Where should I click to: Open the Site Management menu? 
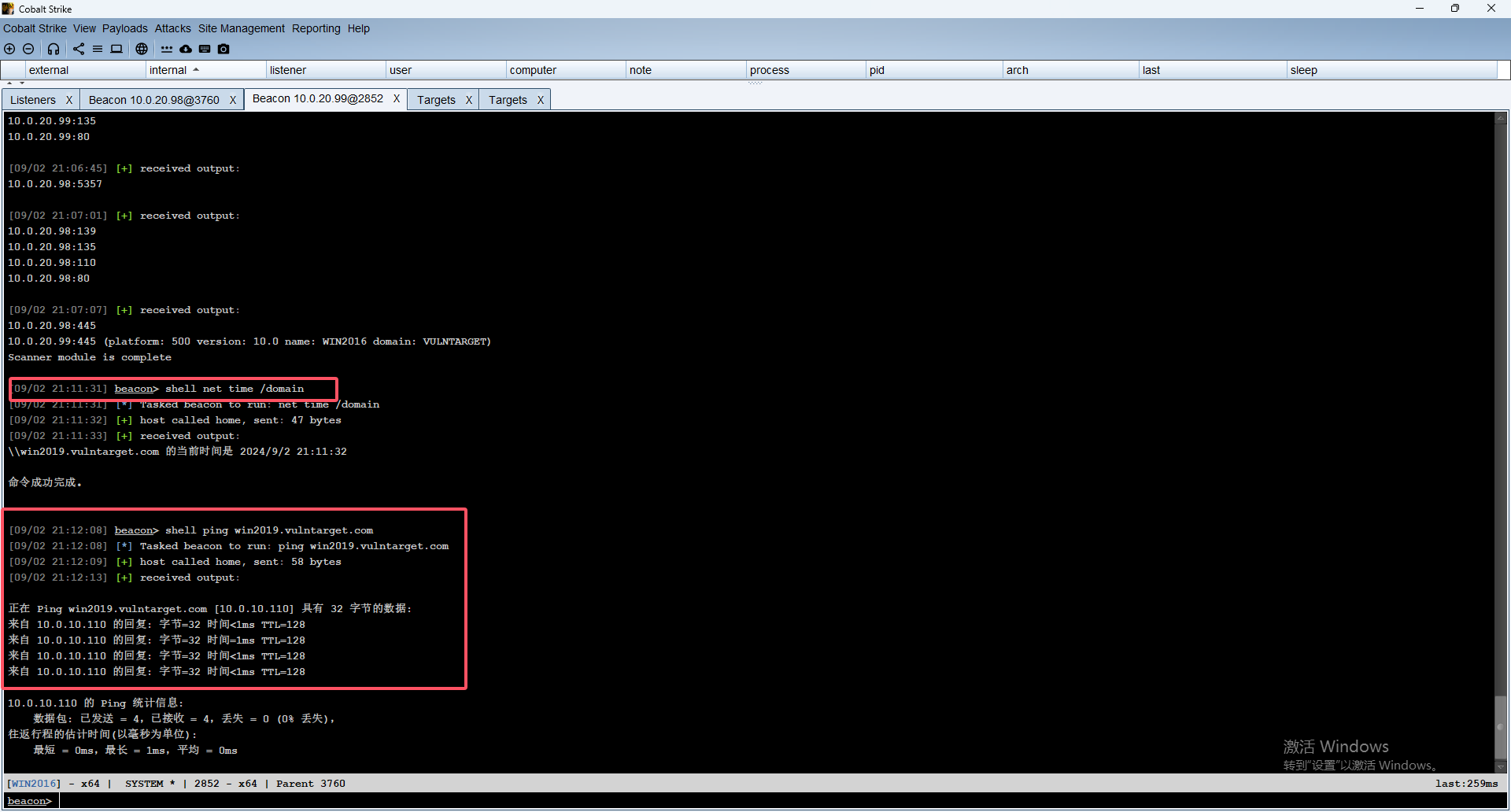coord(241,28)
